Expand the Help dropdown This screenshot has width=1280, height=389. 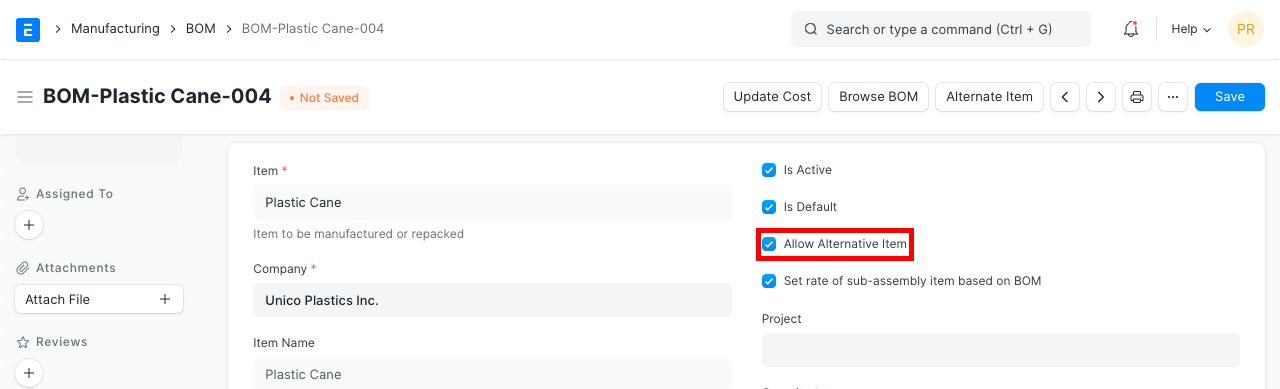[1191, 30]
